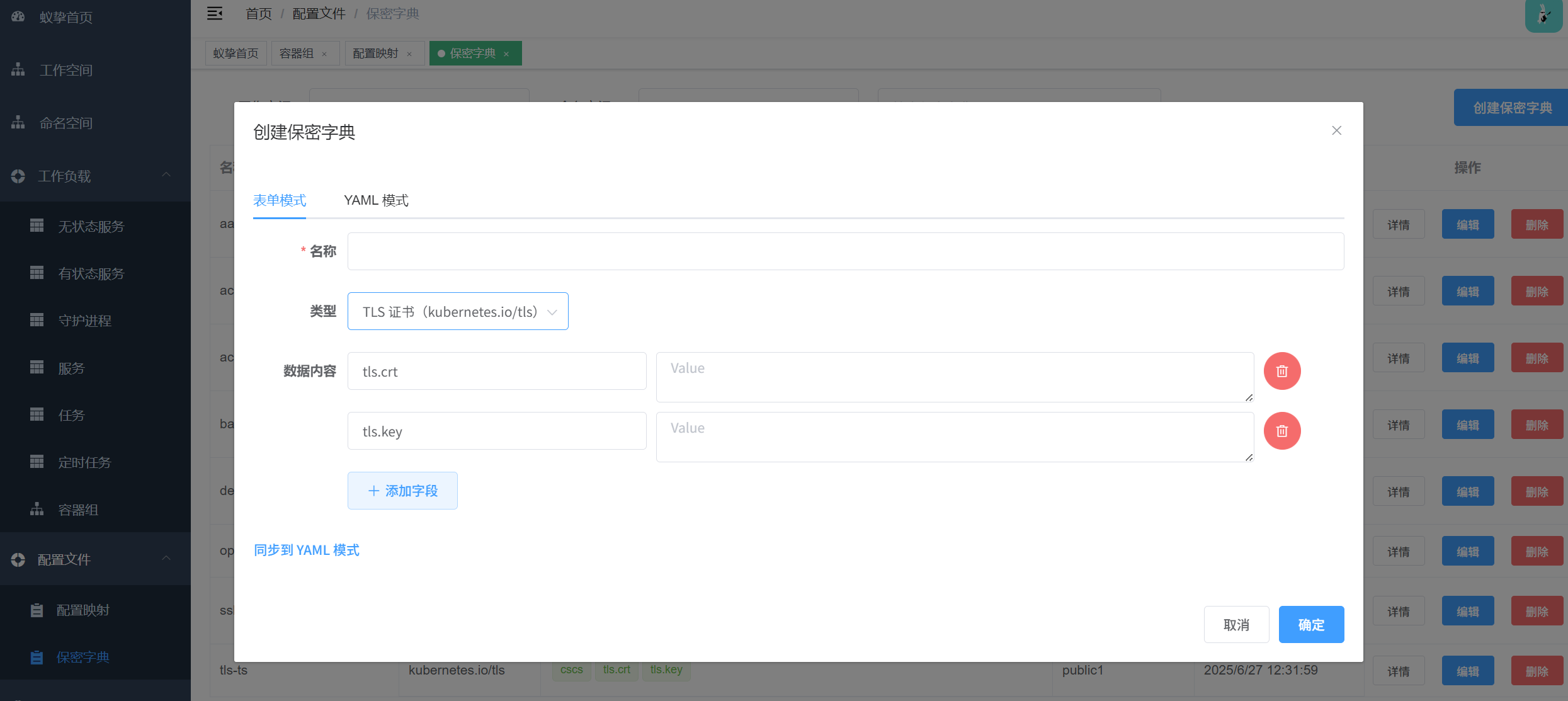Click 同步到 YAML 模式 link
The width and height of the screenshot is (1568, 701).
(x=307, y=550)
